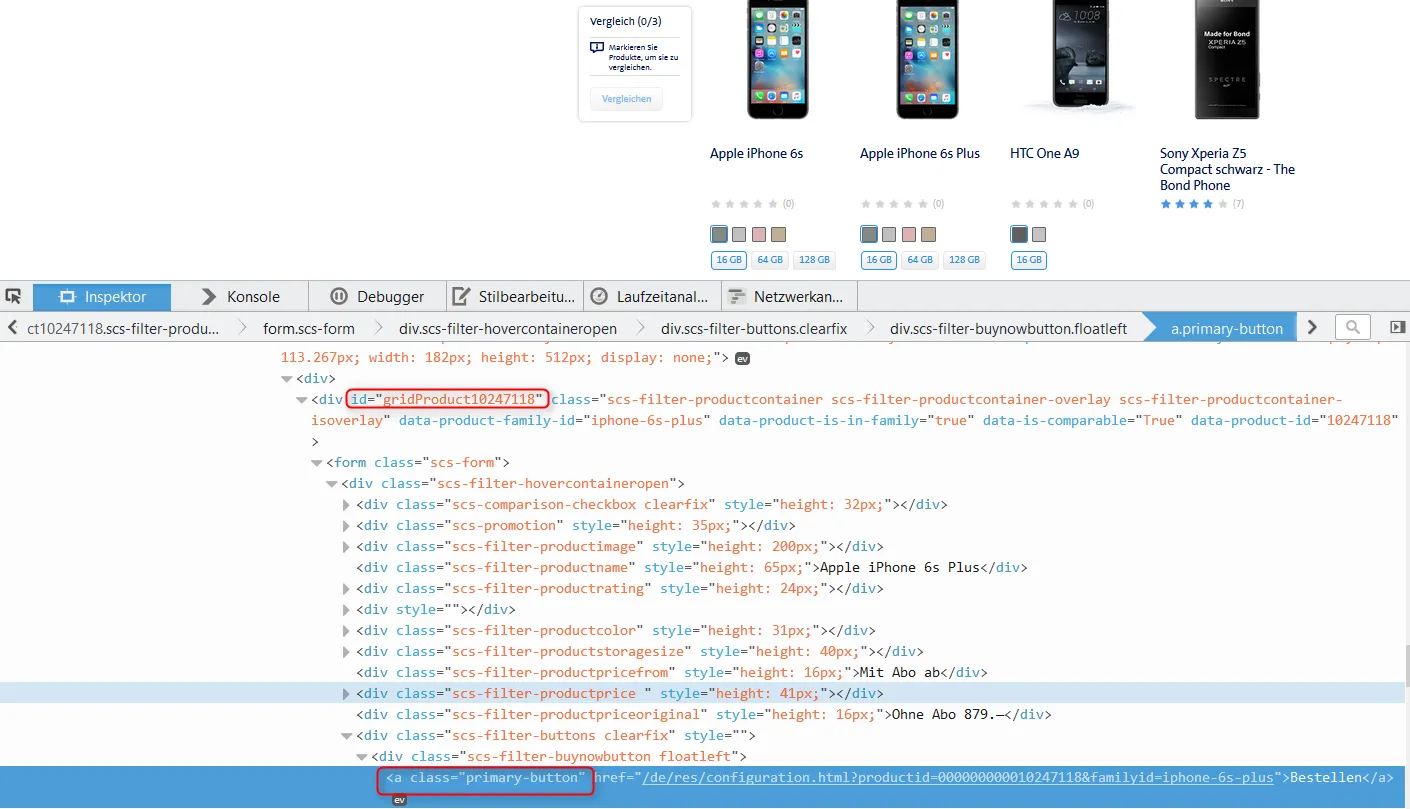Click the HTML search magnifier box
The width and height of the screenshot is (1410, 809).
tap(1352, 327)
